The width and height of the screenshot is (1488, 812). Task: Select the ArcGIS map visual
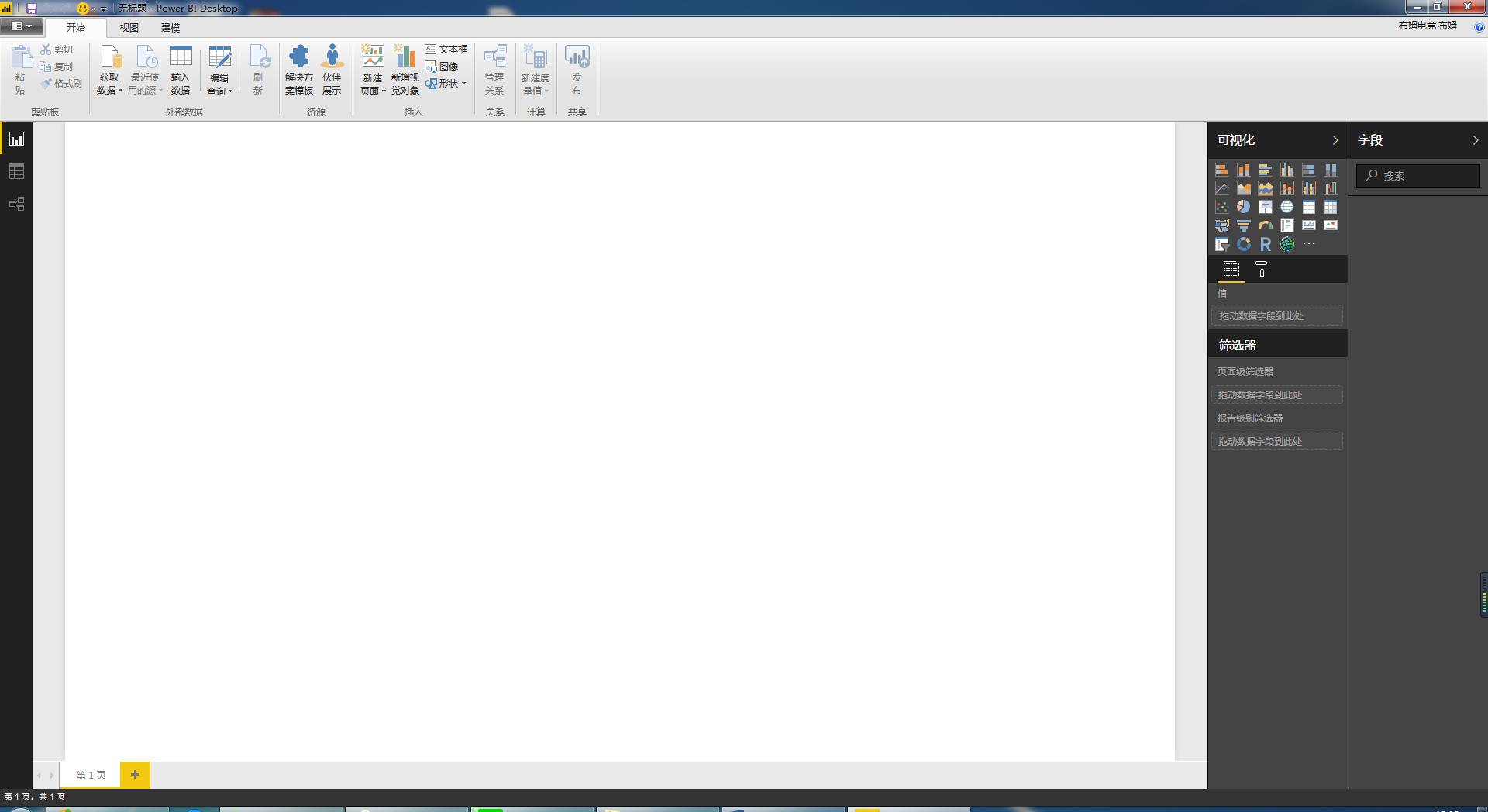coord(1286,244)
